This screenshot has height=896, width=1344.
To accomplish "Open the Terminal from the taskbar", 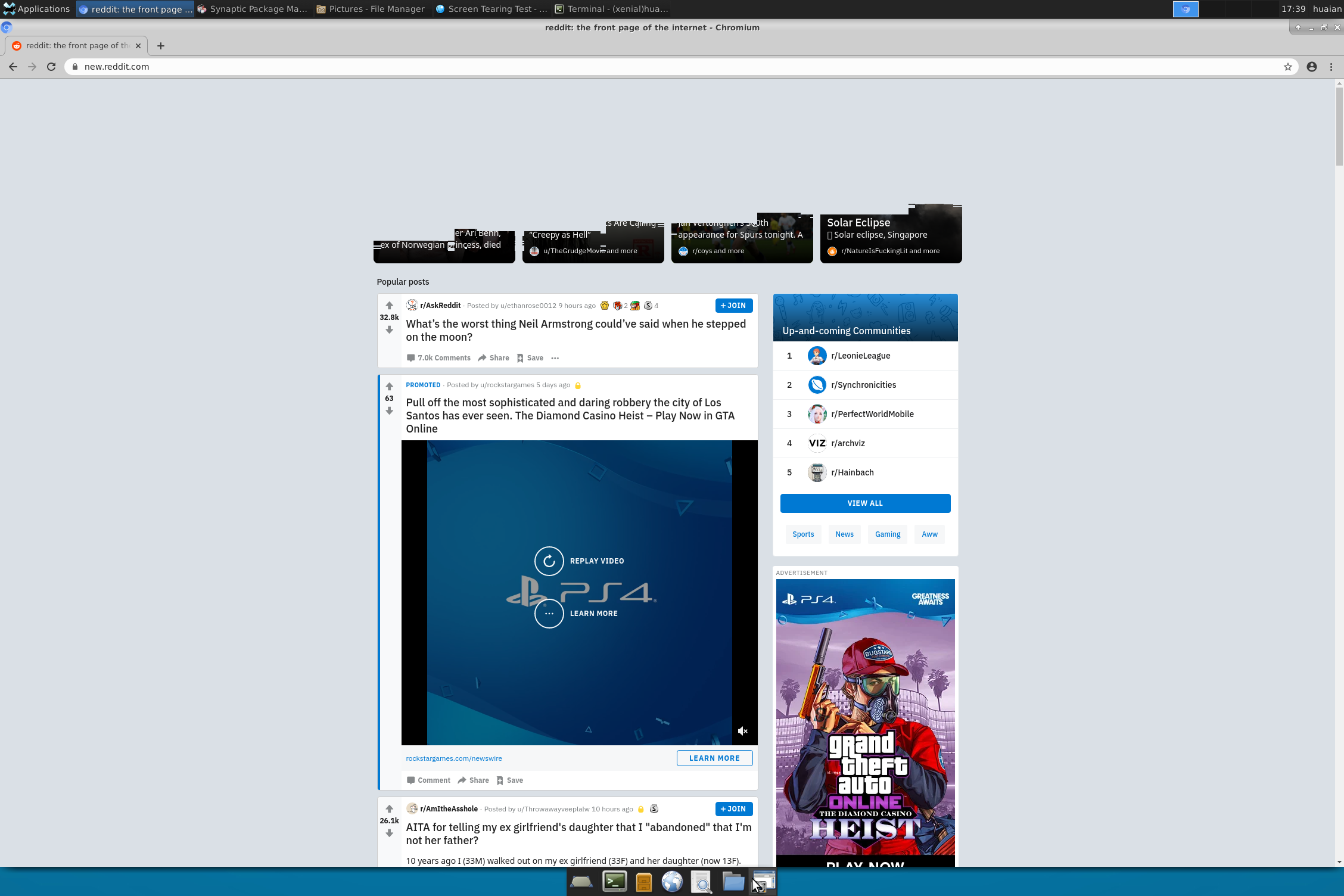I will coord(614,881).
